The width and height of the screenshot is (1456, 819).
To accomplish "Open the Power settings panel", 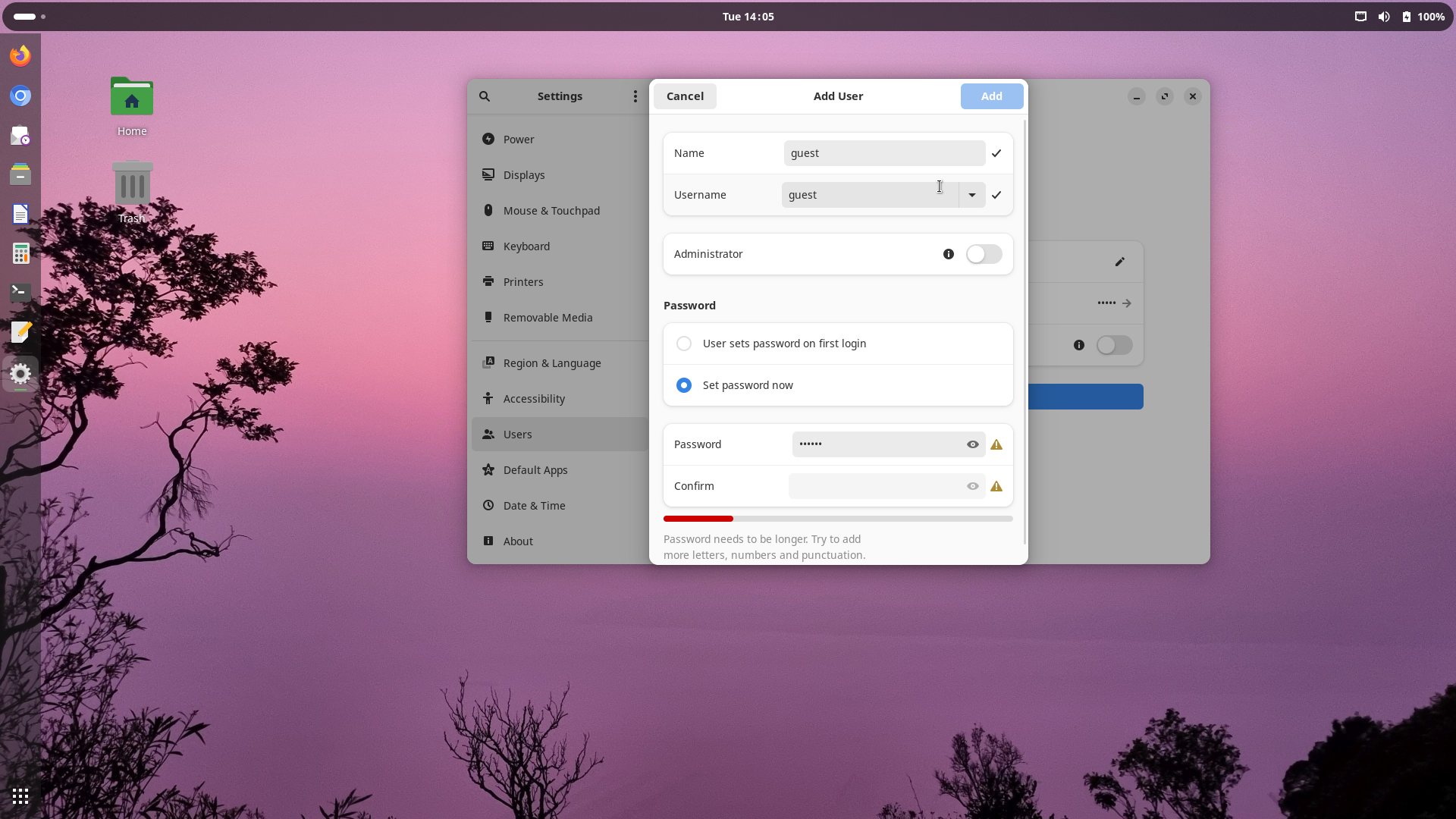I will pos(560,140).
